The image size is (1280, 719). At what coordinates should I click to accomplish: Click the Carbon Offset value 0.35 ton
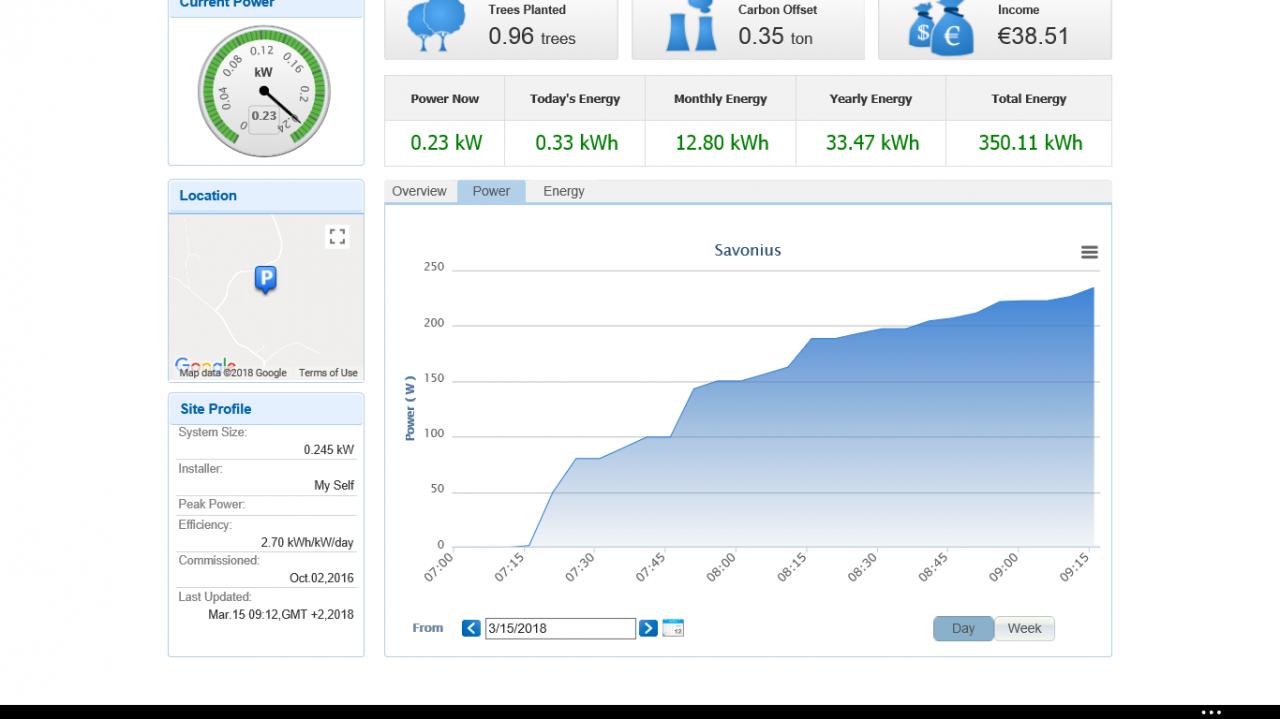click(x=775, y=37)
